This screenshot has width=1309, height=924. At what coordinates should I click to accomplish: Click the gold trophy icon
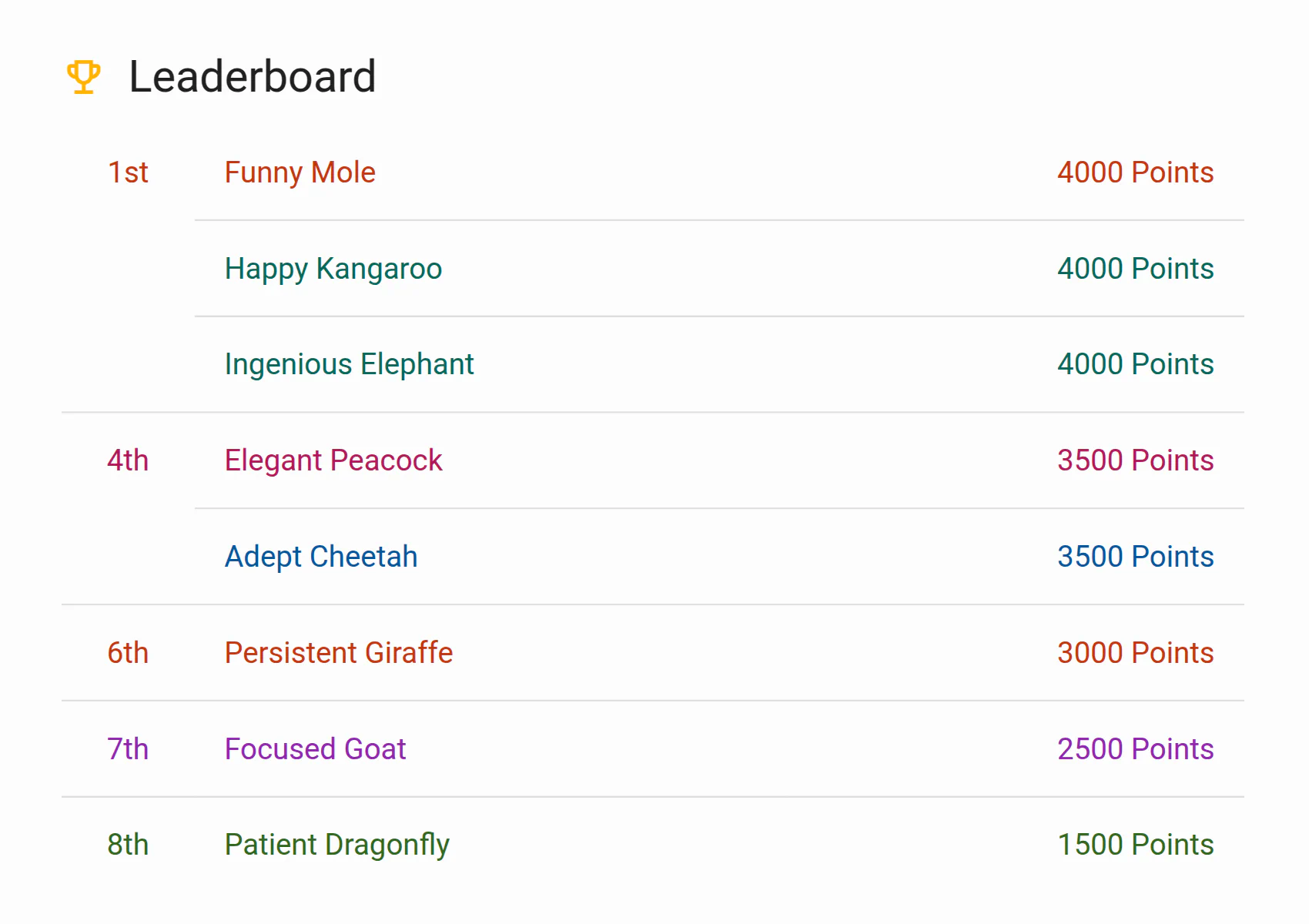(83, 77)
